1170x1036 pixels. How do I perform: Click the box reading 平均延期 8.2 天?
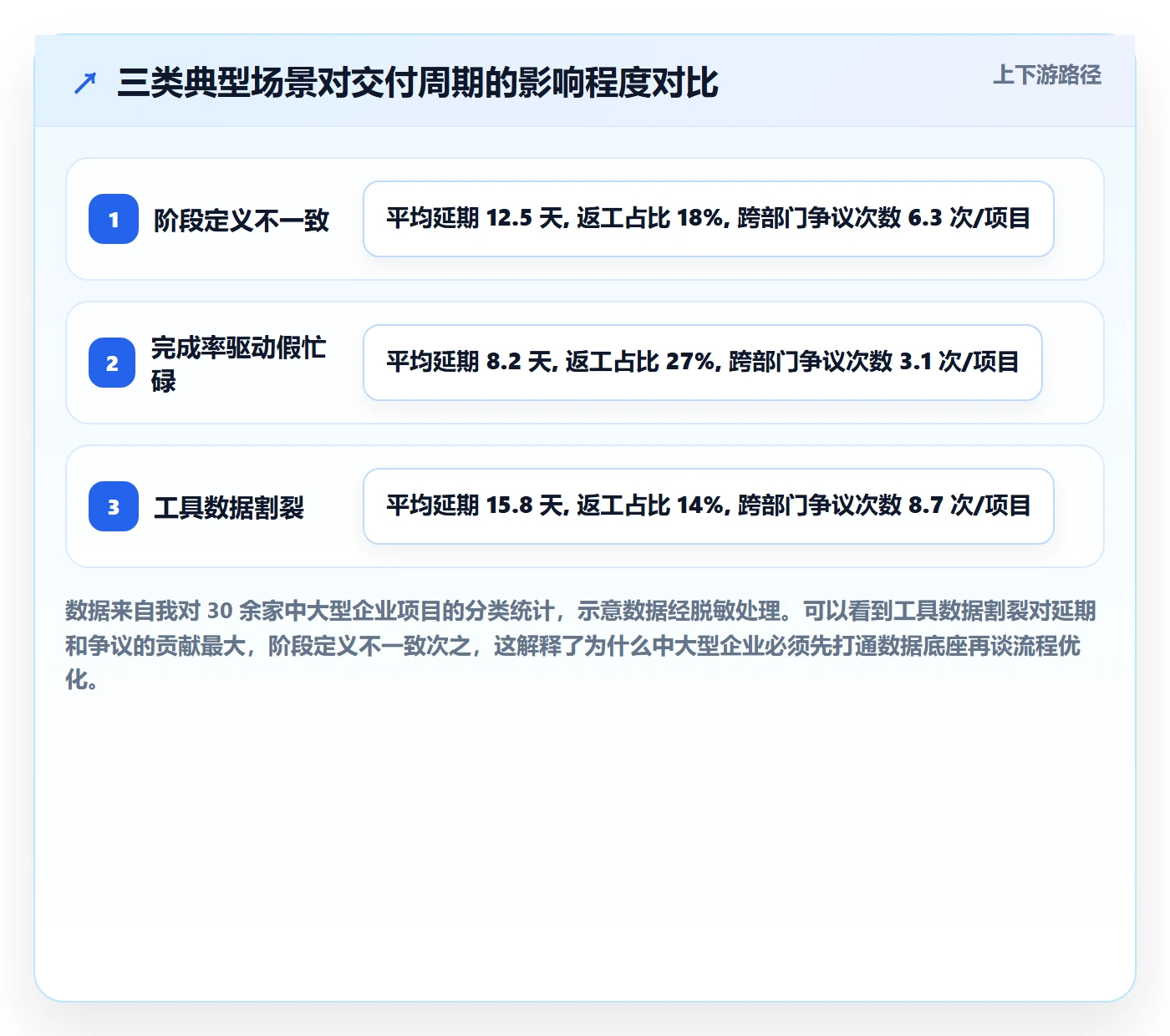point(703,363)
